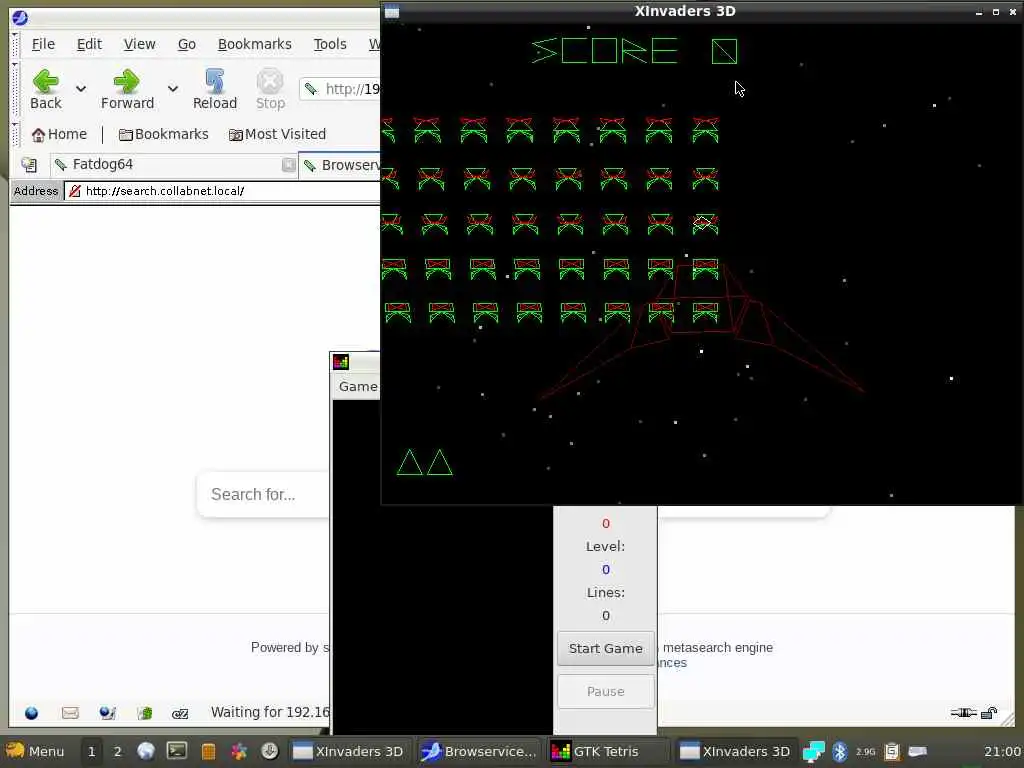
Task: Switch to virtual desktop 2
Action: click(x=118, y=752)
